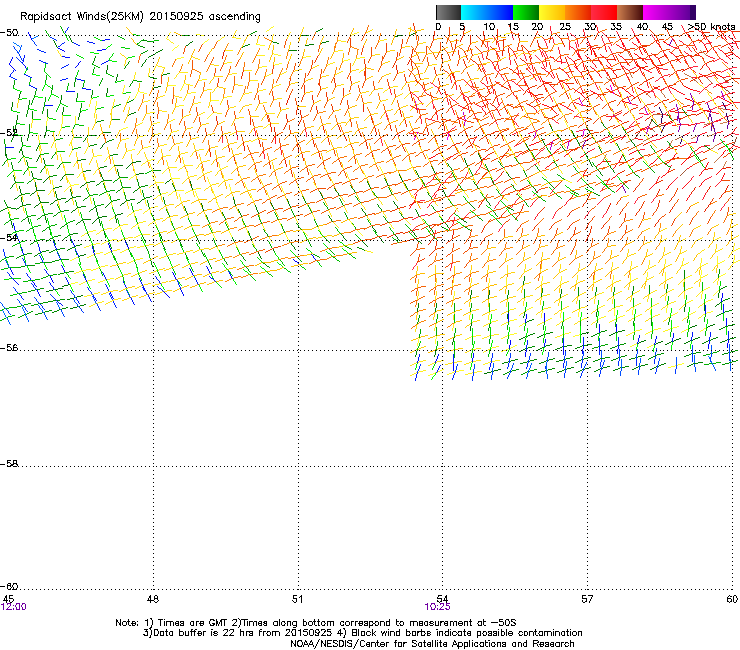Click longitude label '60'
The image size is (740, 650).
(732, 599)
